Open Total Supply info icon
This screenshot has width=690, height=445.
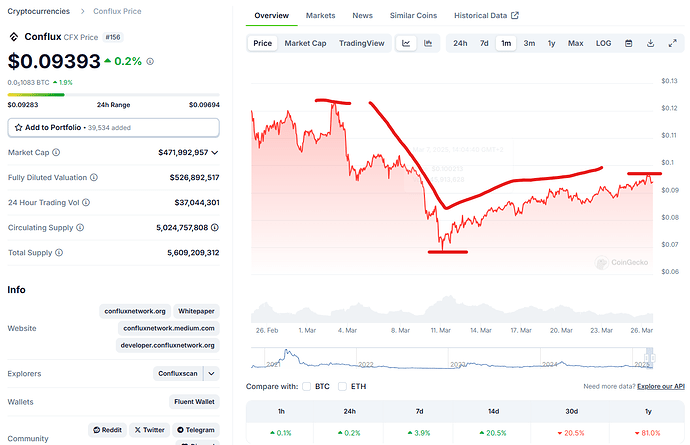pos(59,253)
